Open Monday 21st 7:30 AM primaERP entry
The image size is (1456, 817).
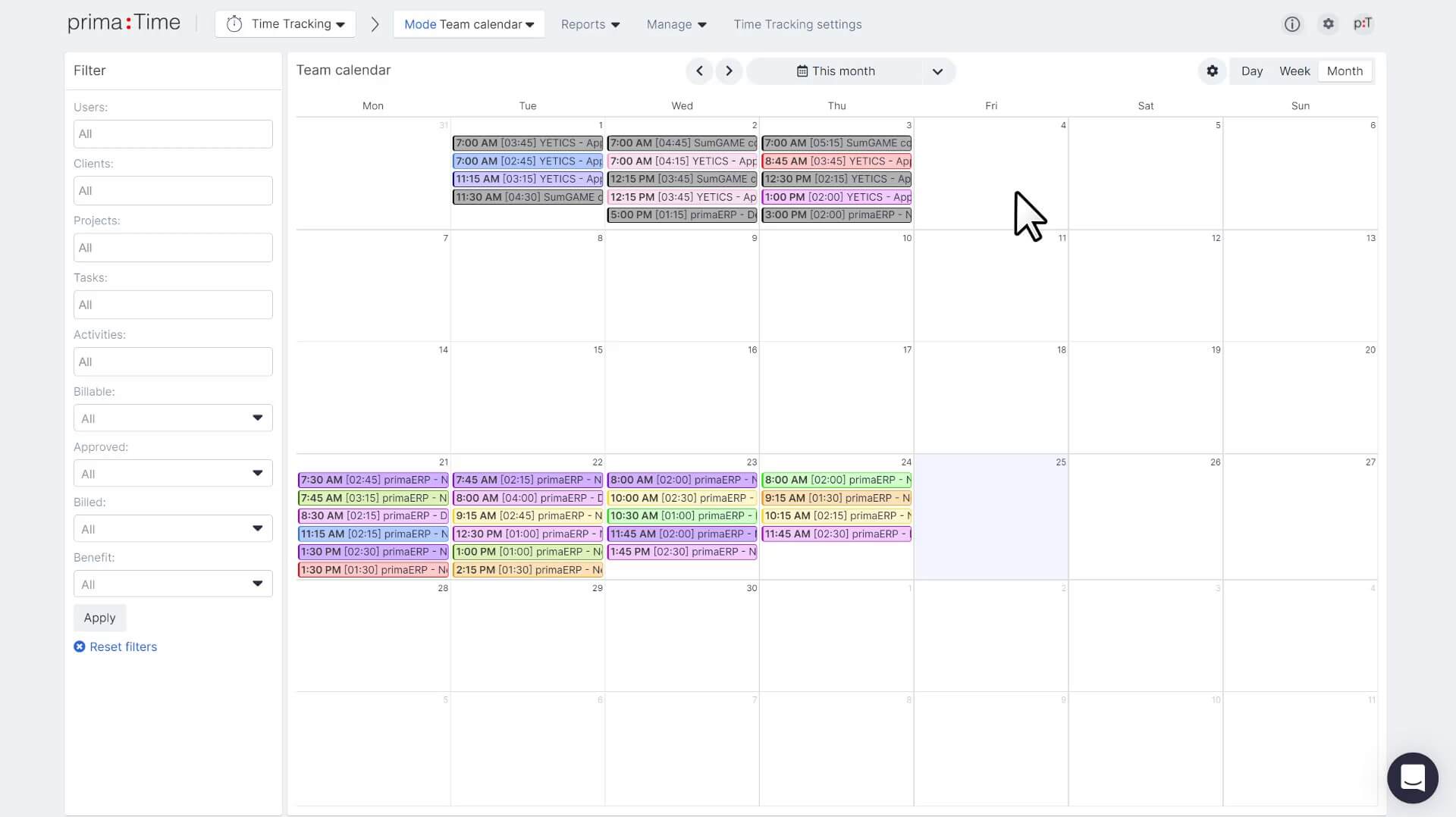pos(373,480)
